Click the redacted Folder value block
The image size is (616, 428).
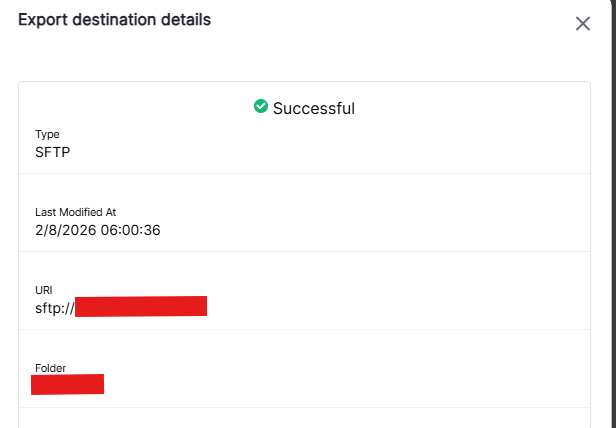click(68, 384)
